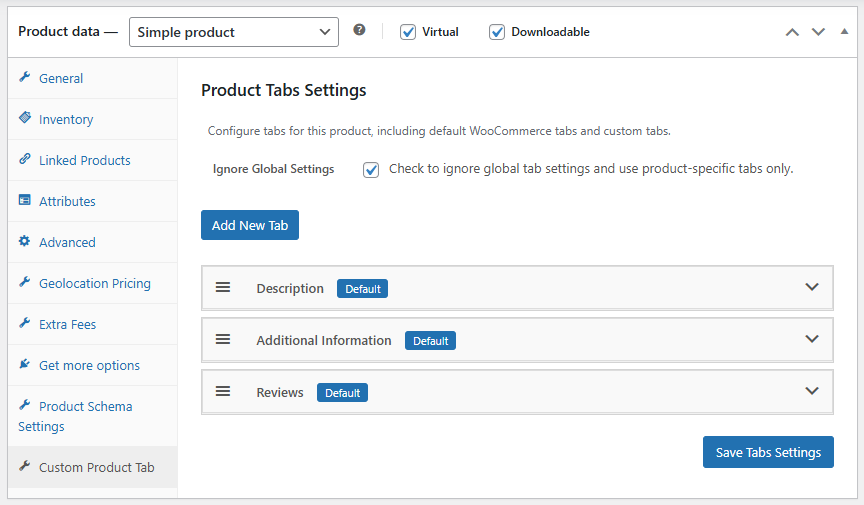Click the Virtual label text
The height and width of the screenshot is (505, 864).
pos(440,32)
